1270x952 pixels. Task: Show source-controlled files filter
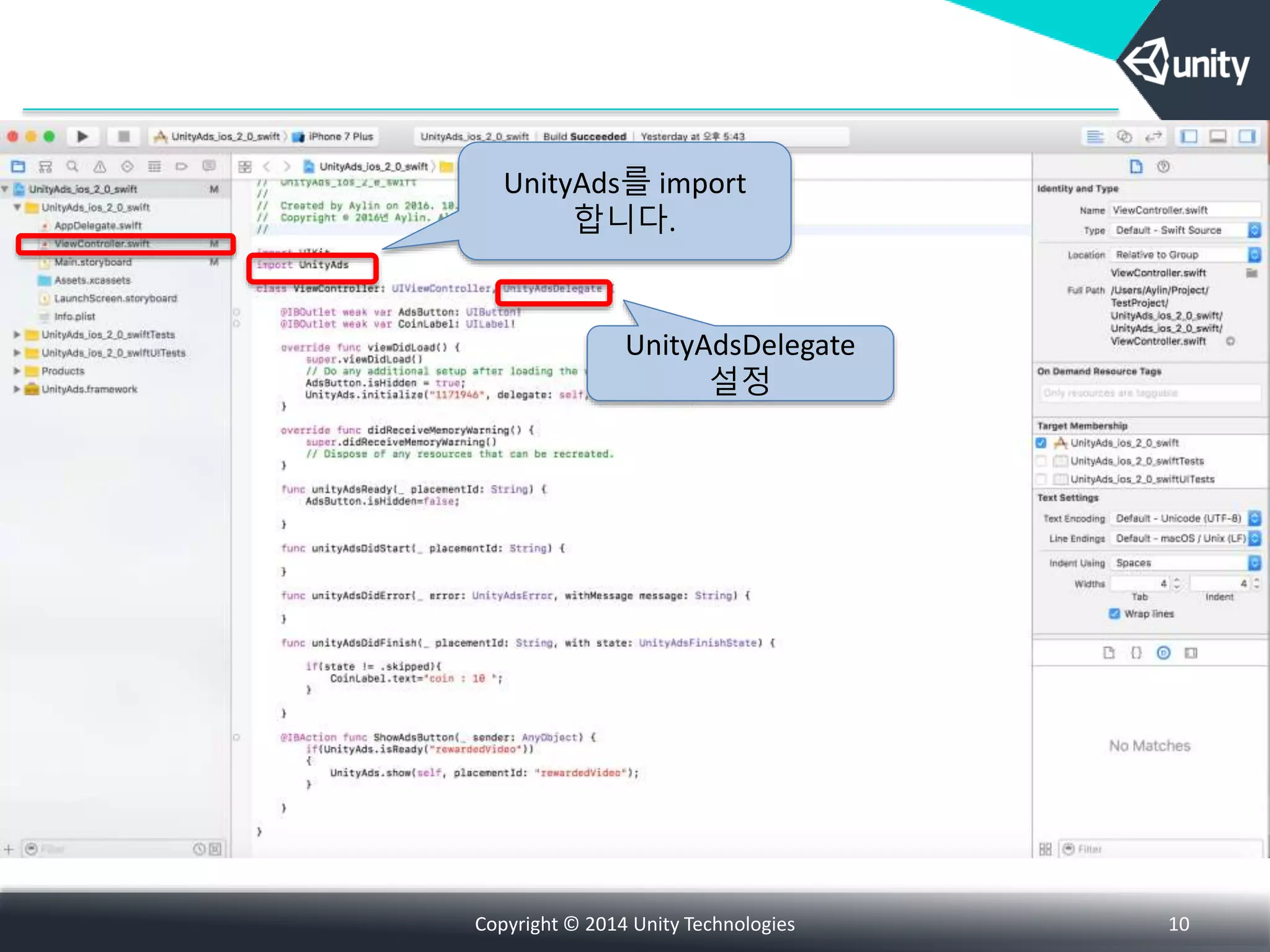[x=215, y=849]
